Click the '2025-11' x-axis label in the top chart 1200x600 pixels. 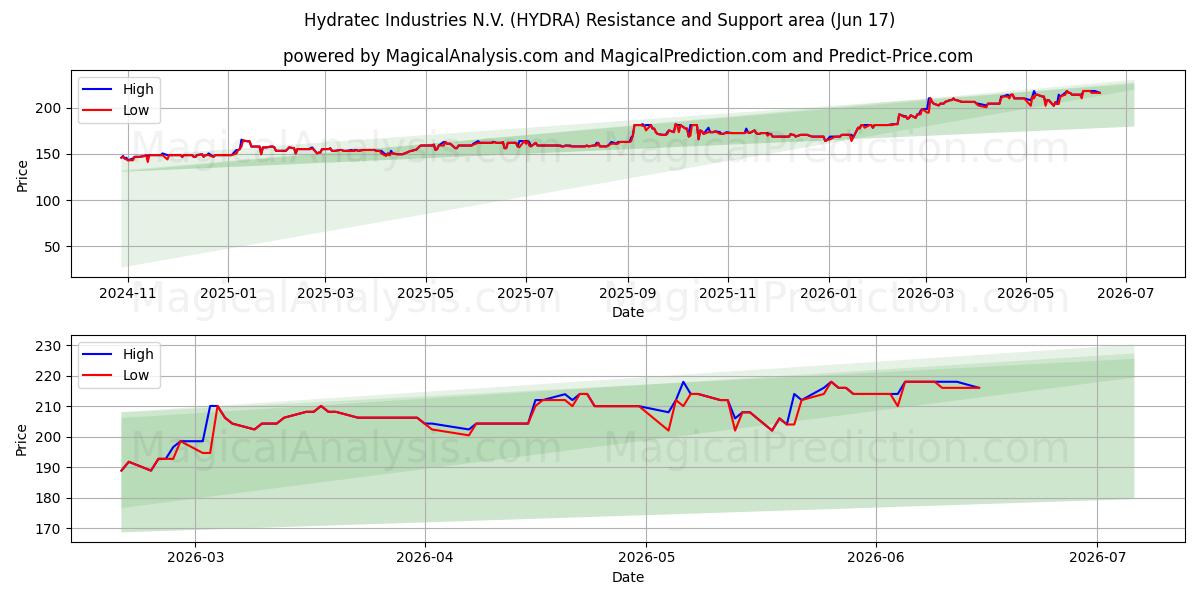pyautogui.click(x=728, y=295)
